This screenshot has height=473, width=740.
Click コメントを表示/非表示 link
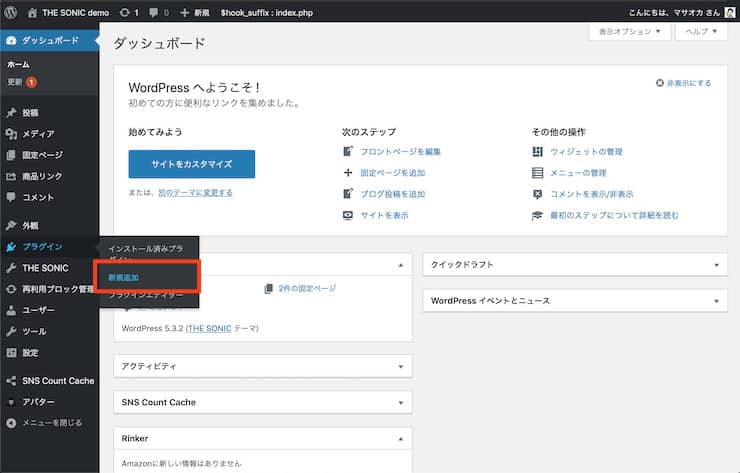(x=592, y=194)
